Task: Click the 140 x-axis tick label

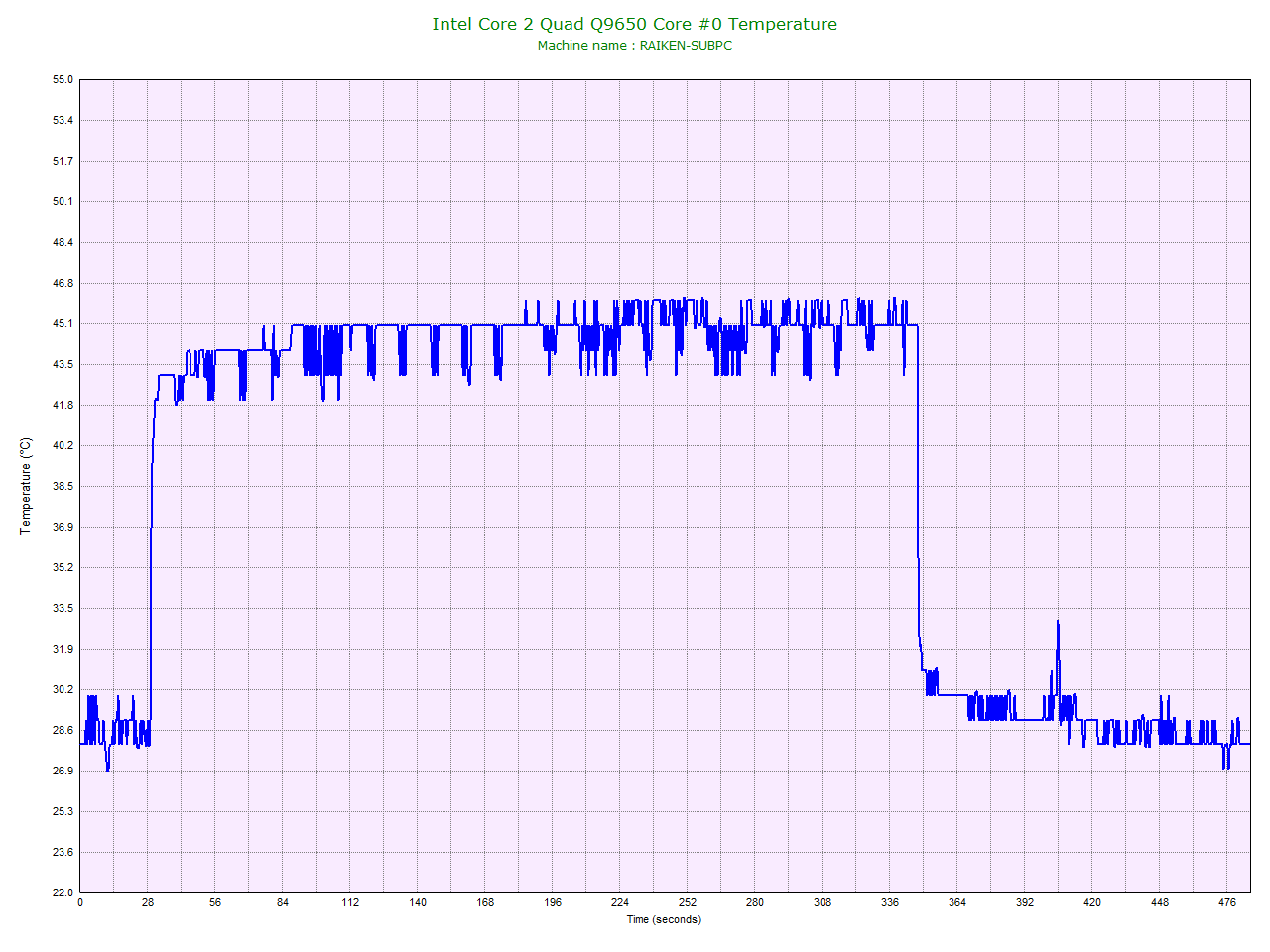Action: (418, 902)
